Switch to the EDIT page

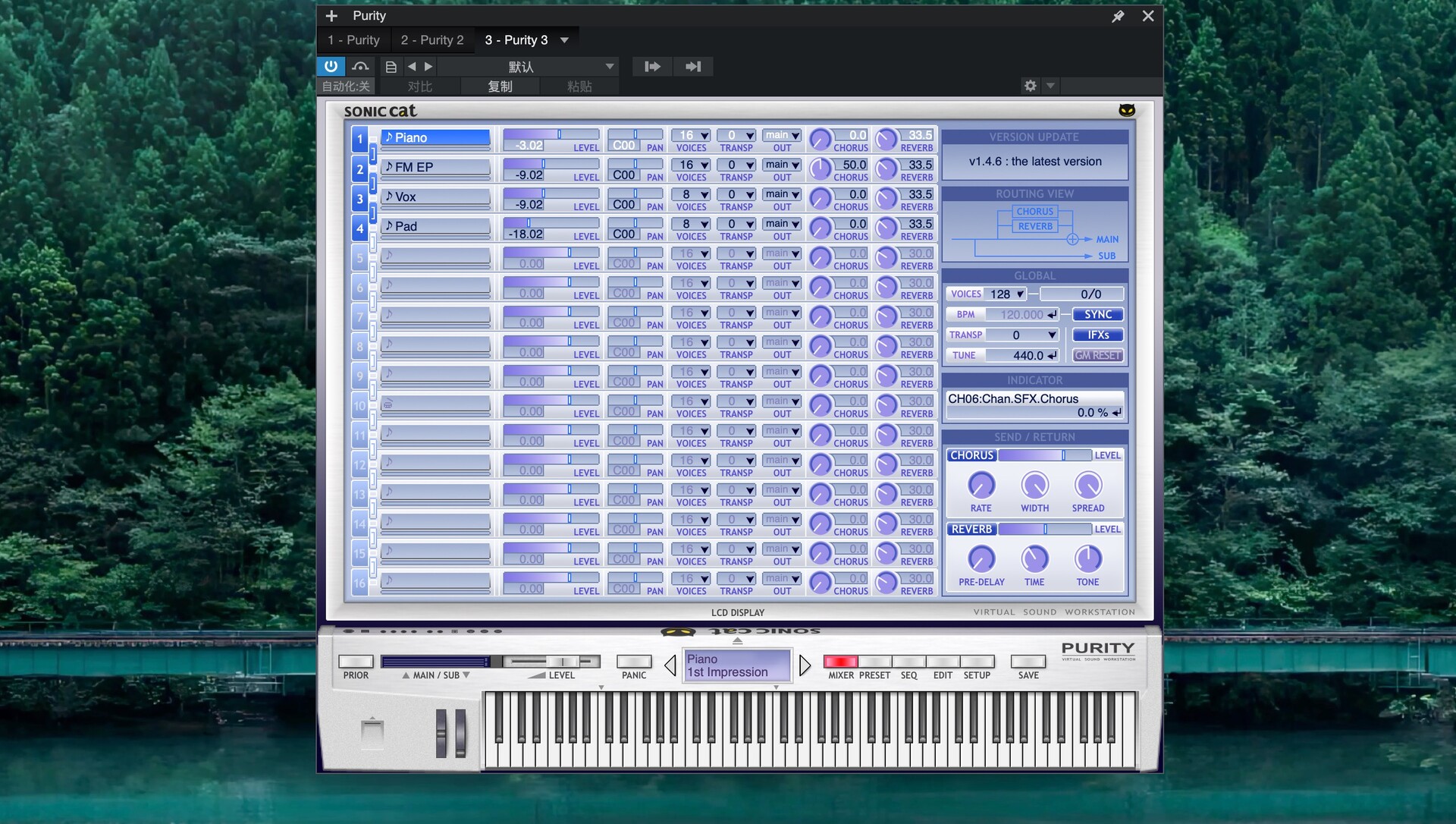pos(943,661)
